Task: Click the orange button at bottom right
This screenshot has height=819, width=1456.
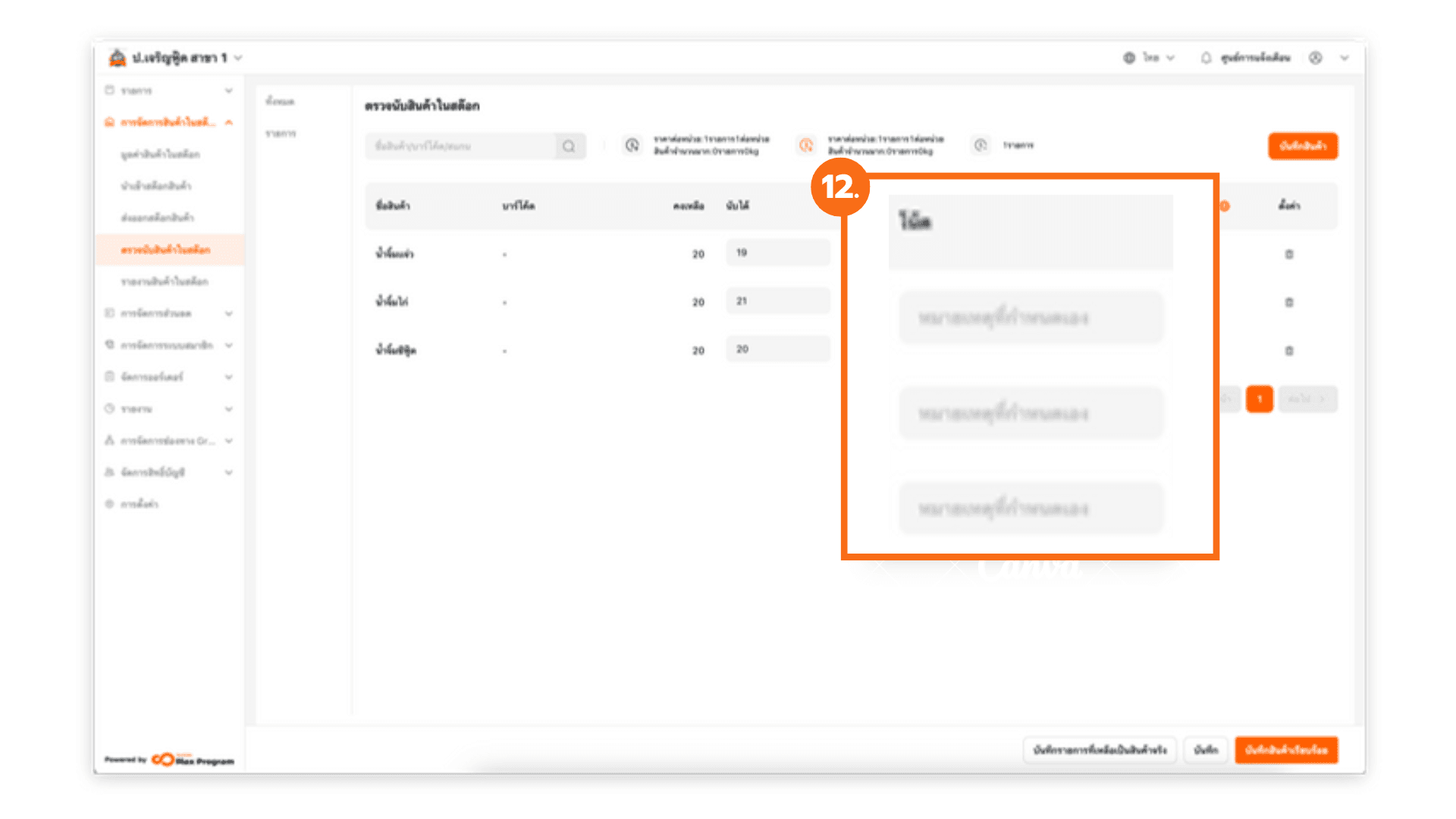Action: click(1286, 750)
